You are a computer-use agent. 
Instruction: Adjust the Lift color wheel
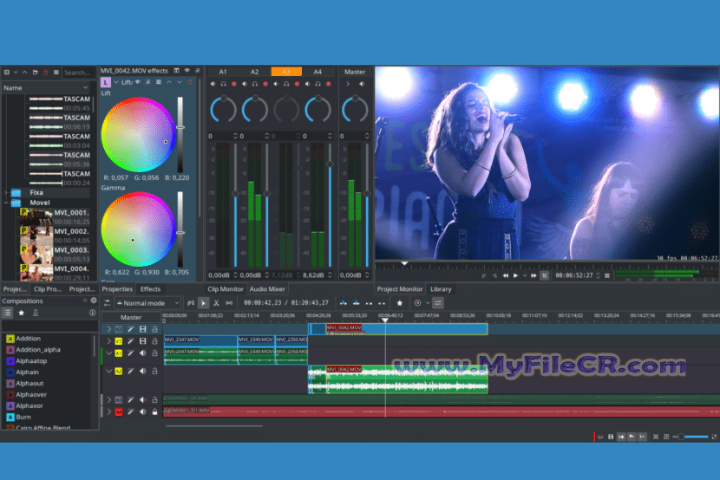[x=137, y=135]
